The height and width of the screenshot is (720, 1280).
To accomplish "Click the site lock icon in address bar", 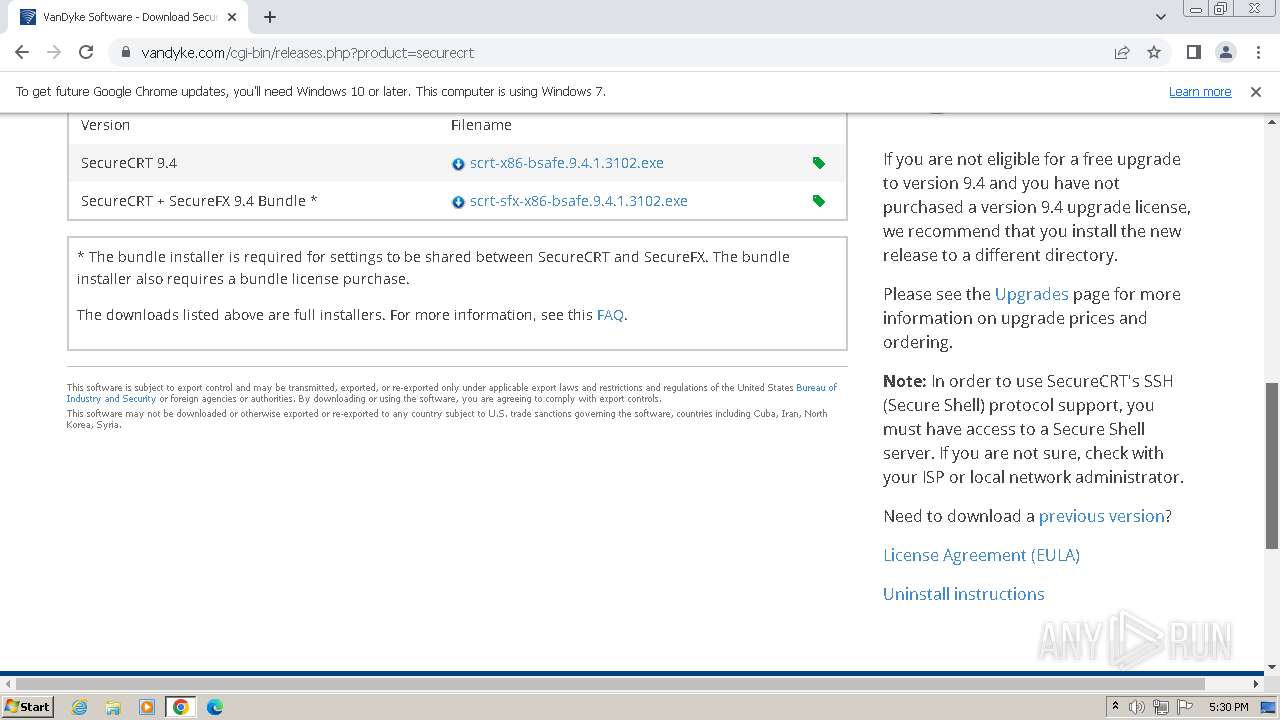I will pyautogui.click(x=125, y=53).
